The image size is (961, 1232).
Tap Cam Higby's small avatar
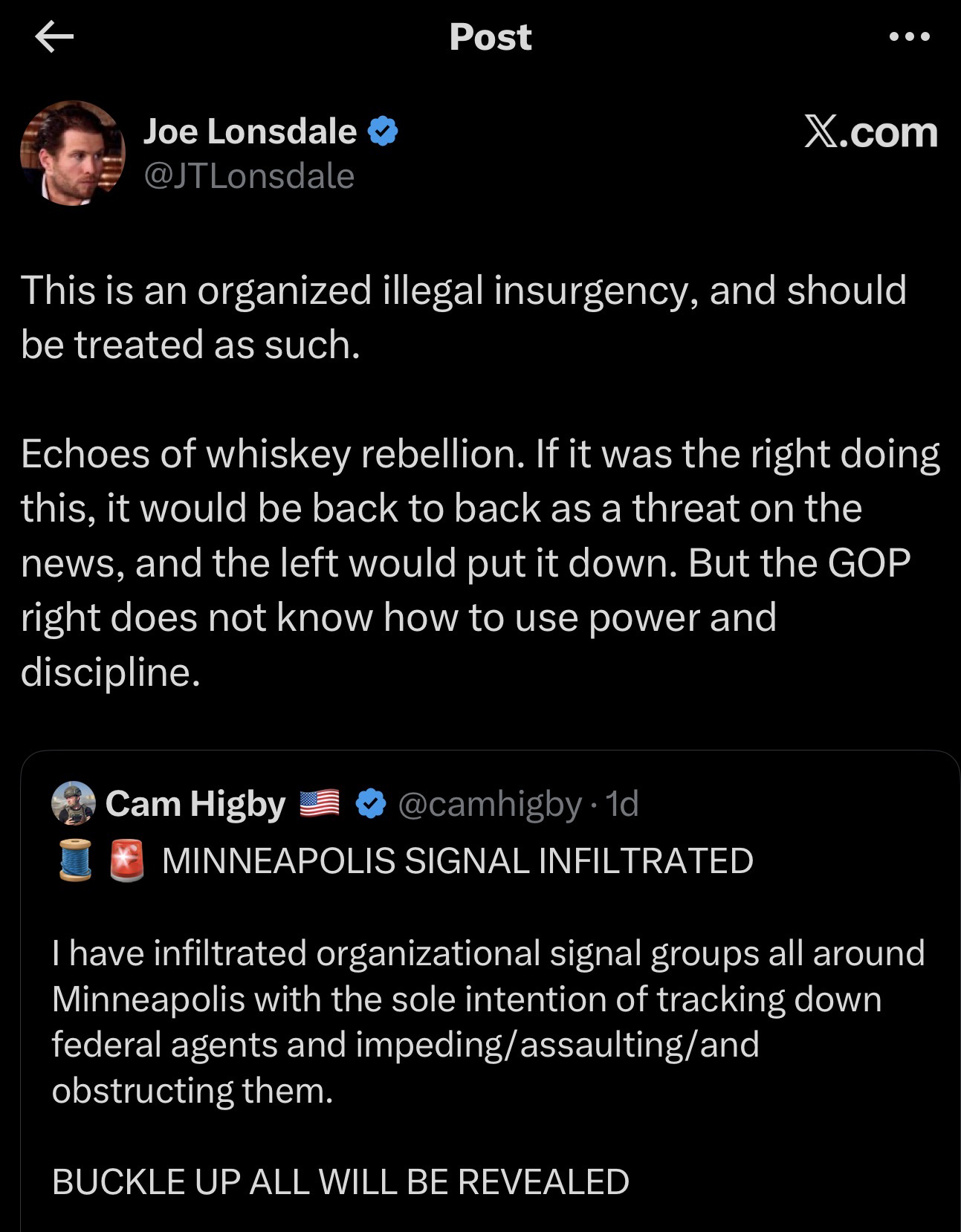73,803
